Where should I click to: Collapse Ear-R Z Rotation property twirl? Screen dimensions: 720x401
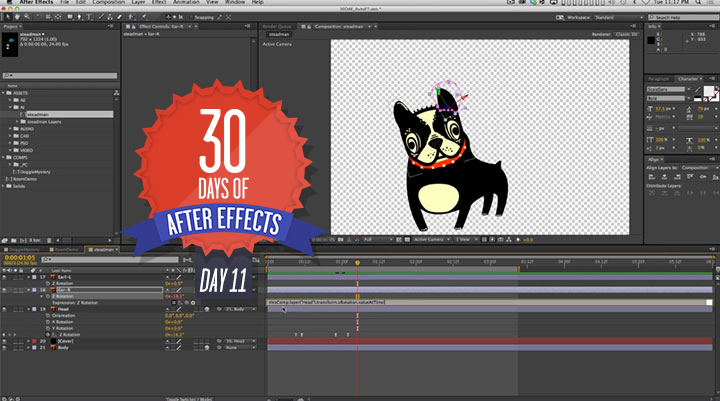click(42, 296)
